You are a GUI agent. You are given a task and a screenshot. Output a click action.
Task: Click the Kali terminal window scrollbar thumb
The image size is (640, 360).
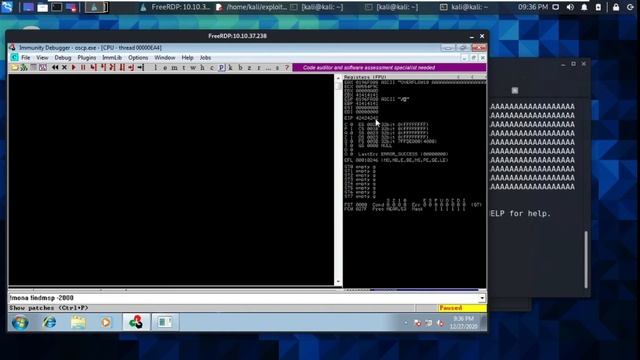click(586, 260)
